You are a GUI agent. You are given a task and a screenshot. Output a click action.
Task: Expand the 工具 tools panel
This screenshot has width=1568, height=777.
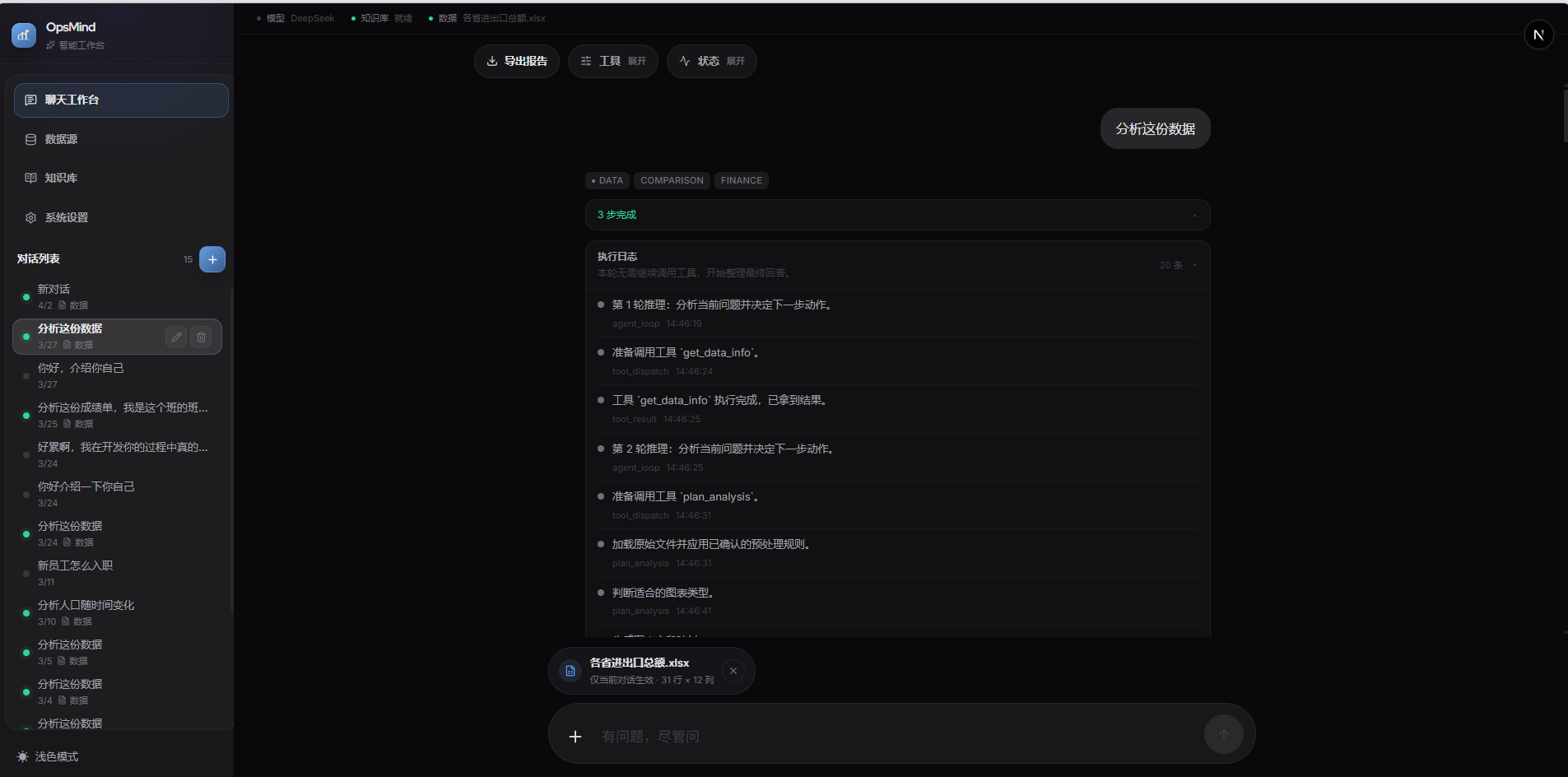point(612,61)
